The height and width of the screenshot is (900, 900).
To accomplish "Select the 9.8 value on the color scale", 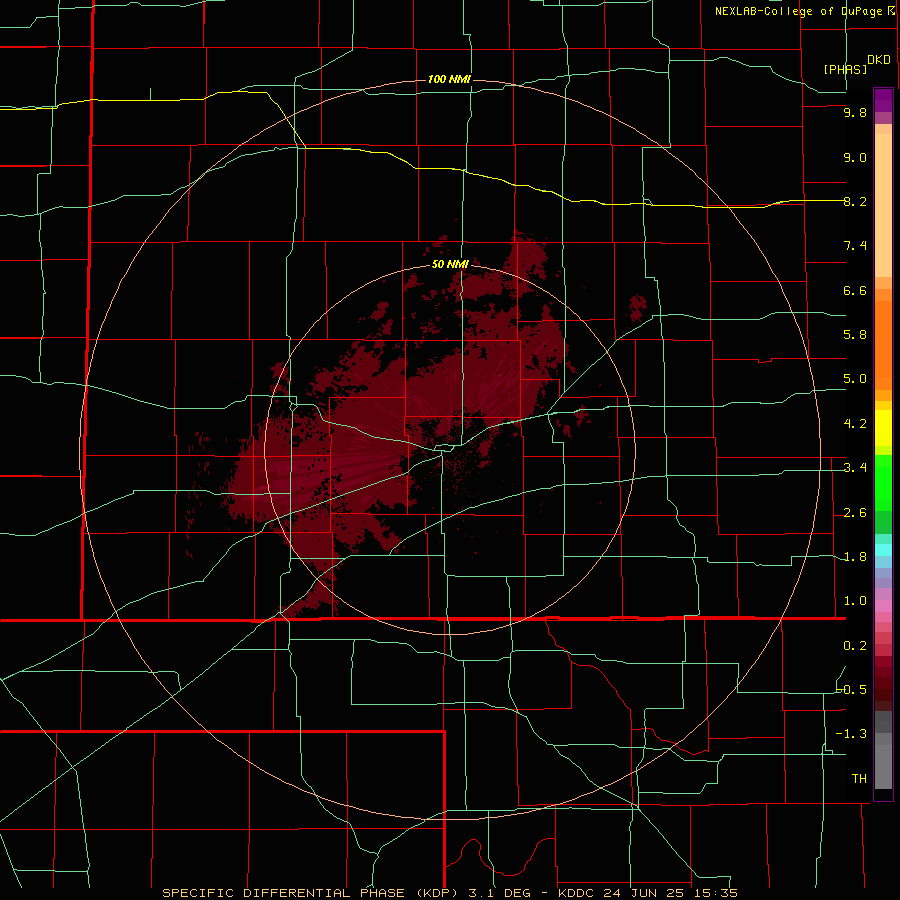I will (855, 112).
